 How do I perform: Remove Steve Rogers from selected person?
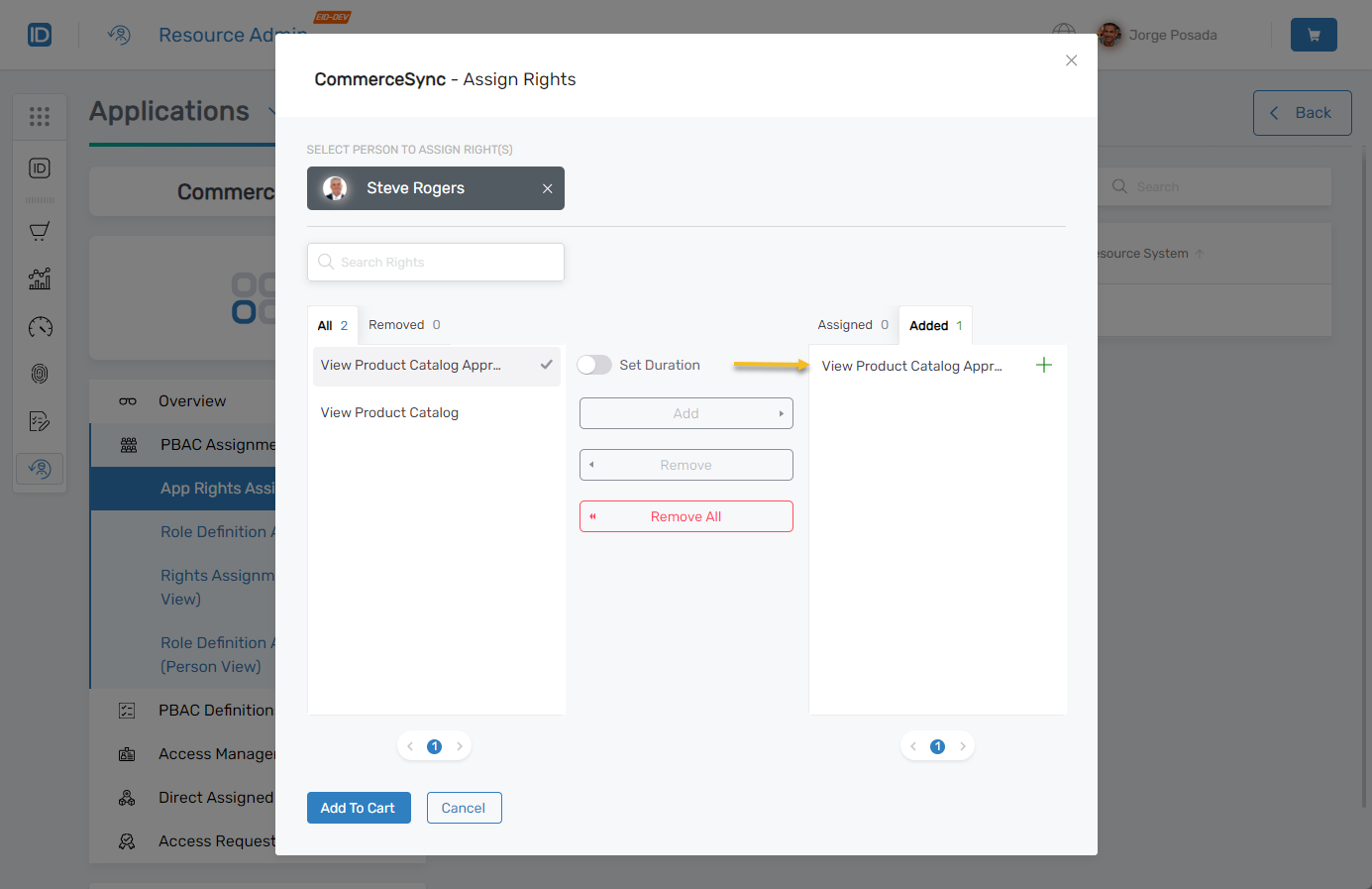coord(547,188)
